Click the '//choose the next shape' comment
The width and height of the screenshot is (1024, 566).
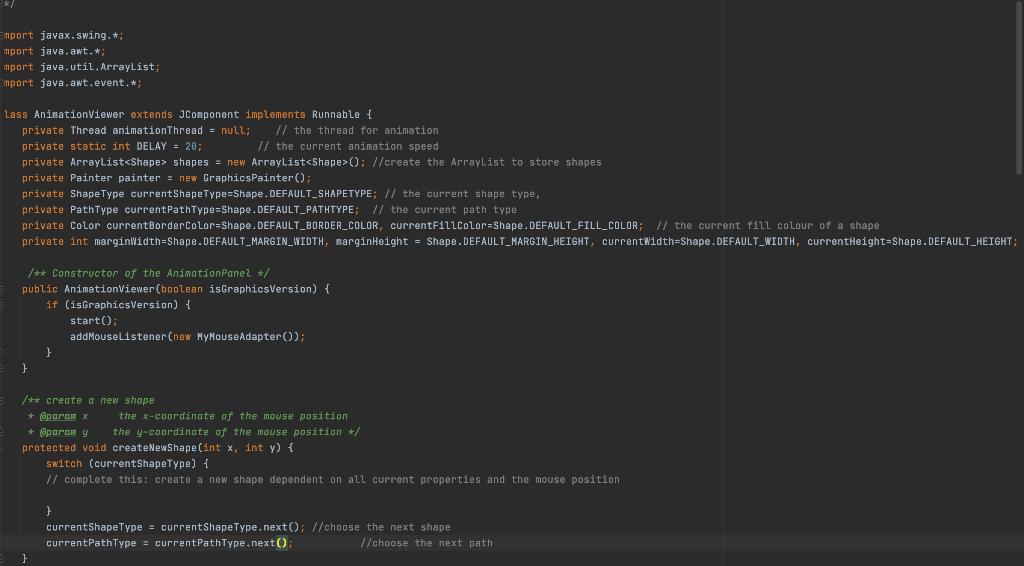[381, 527]
